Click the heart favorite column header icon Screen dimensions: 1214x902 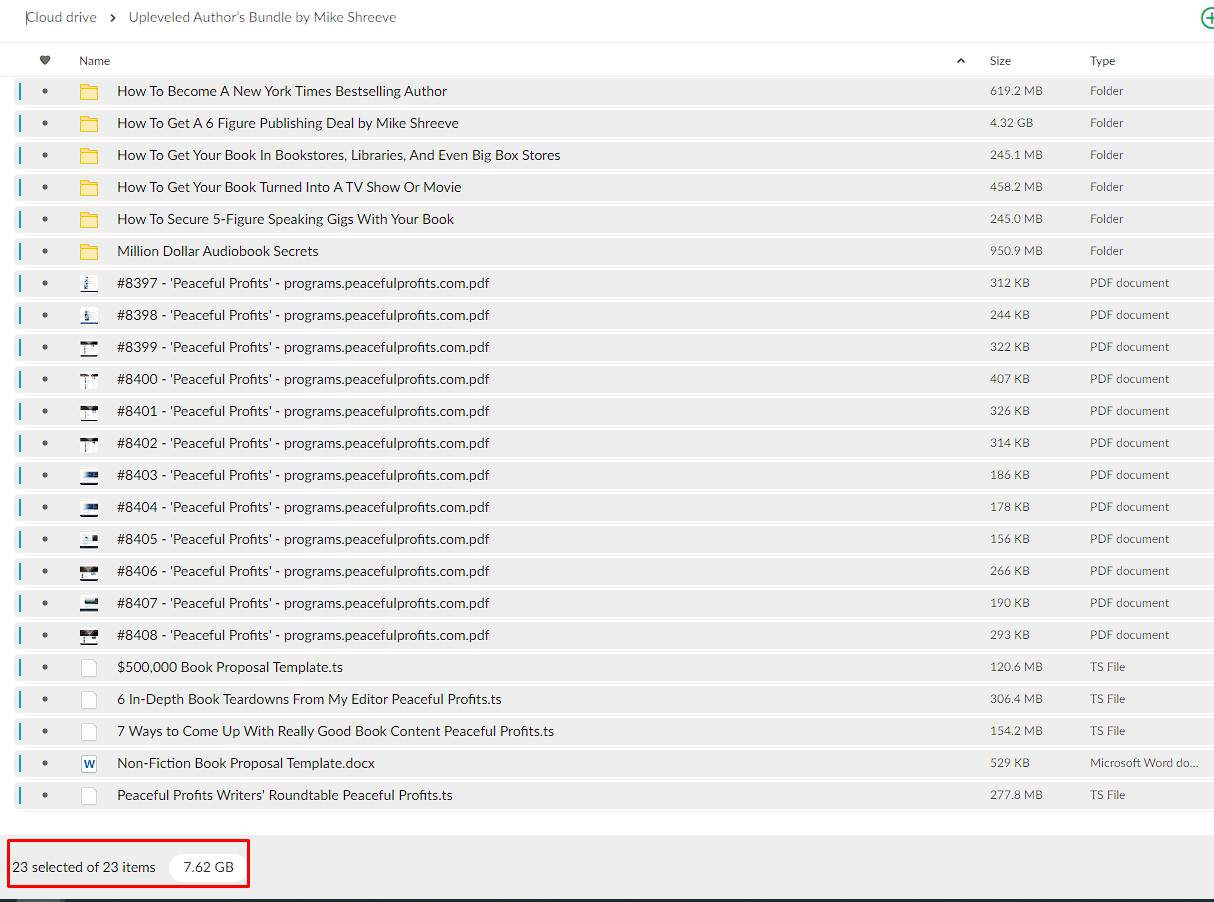click(45, 61)
